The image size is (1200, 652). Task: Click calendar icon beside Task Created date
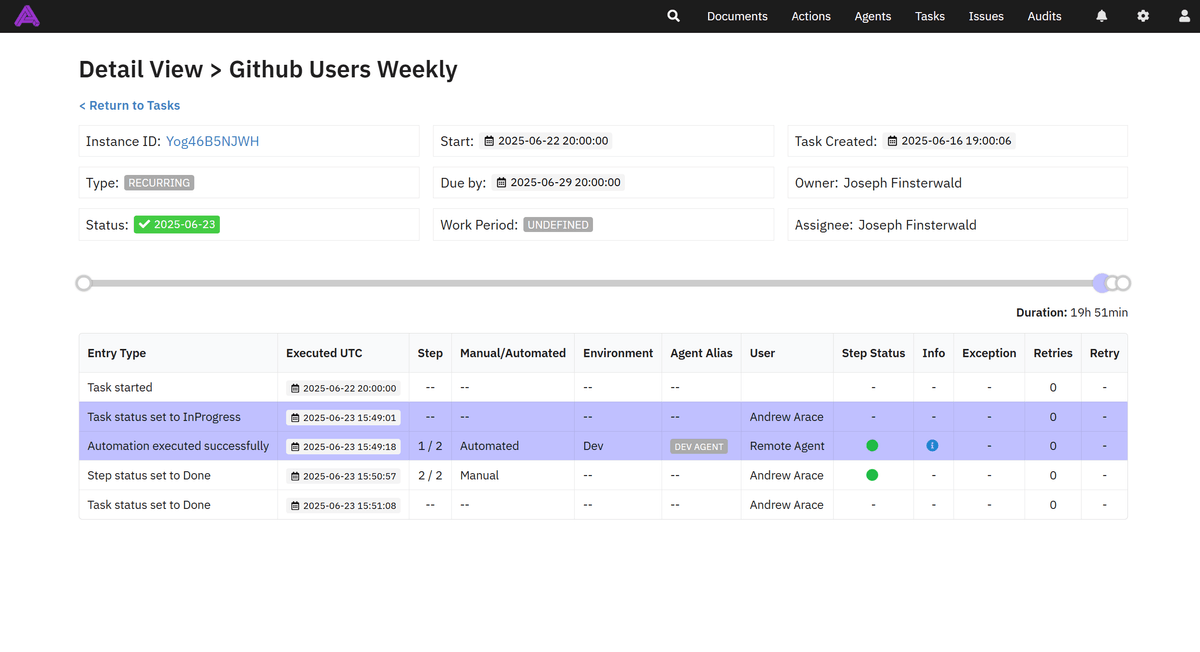892,141
